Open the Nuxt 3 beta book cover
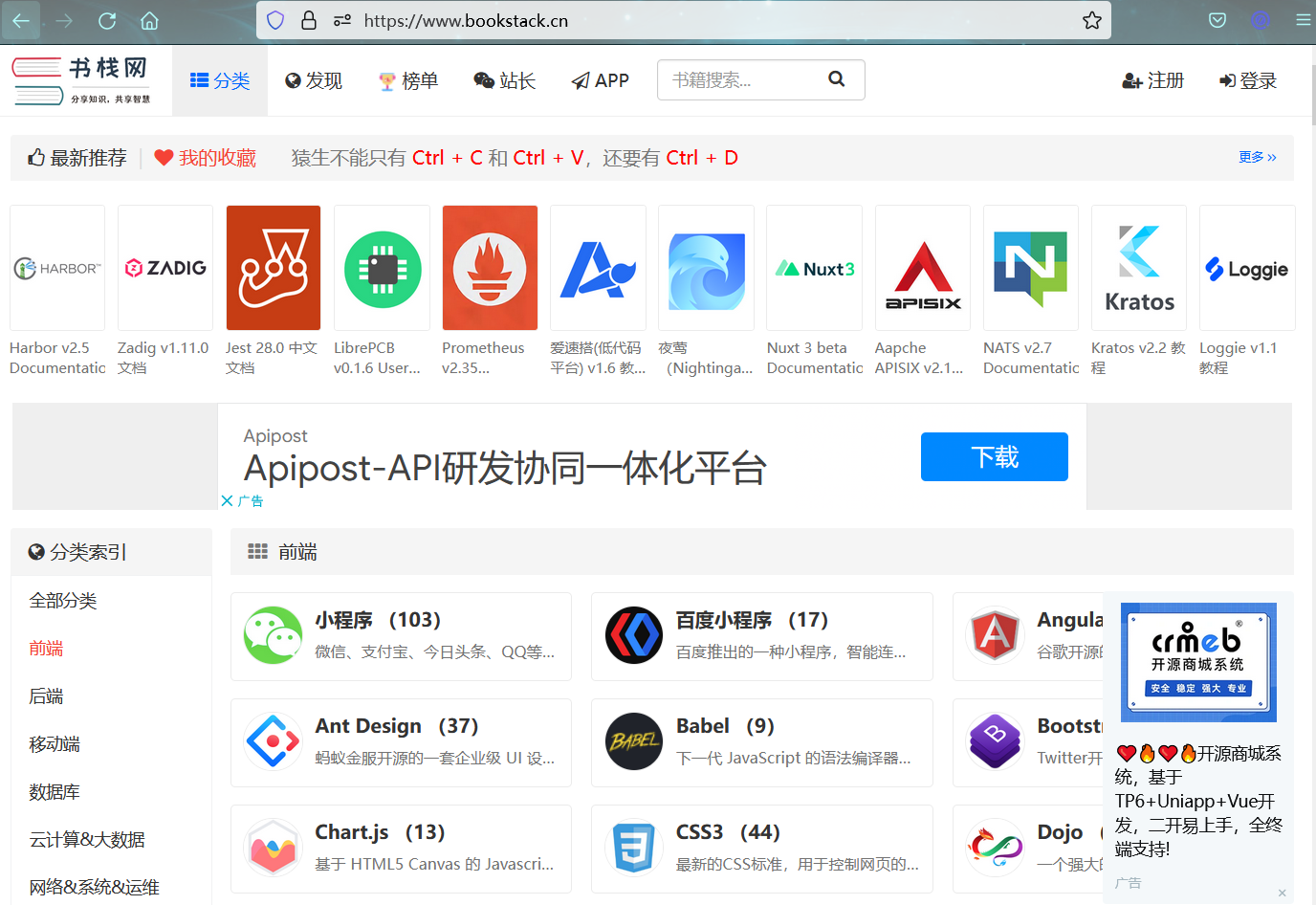The width and height of the screenshot is (1316, 905). 815,268
